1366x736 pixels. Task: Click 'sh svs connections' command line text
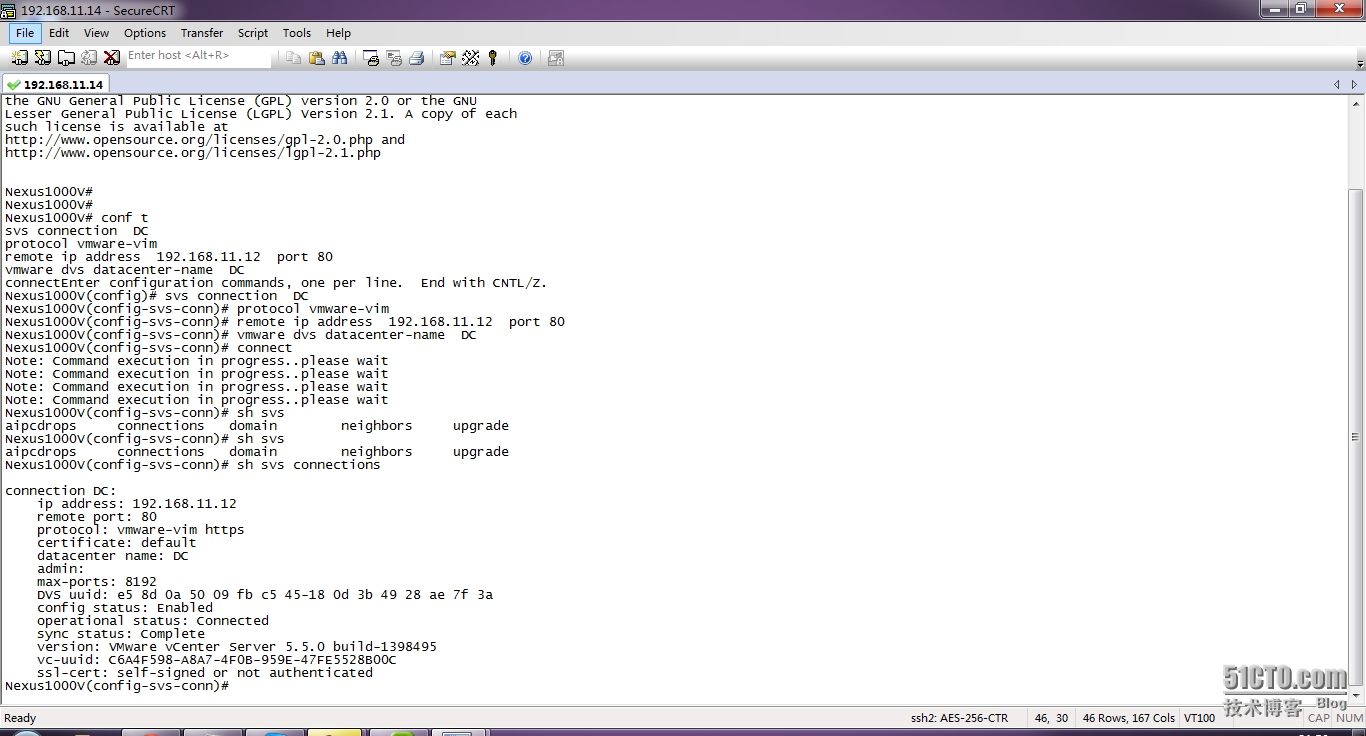point(309,465)
